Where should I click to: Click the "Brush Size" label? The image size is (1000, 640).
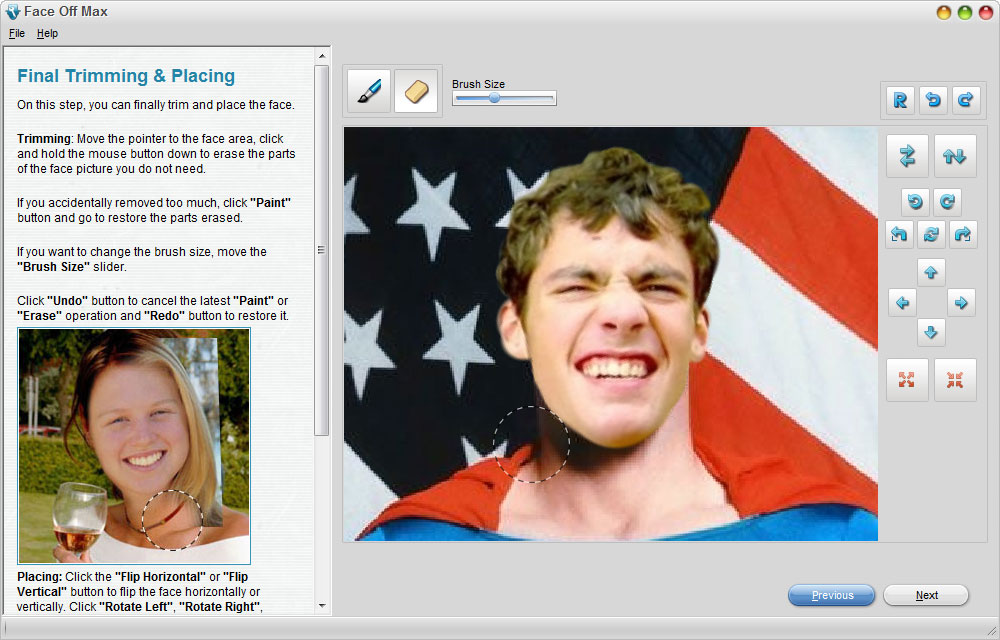pyautogui.click(x=478, y=84)
